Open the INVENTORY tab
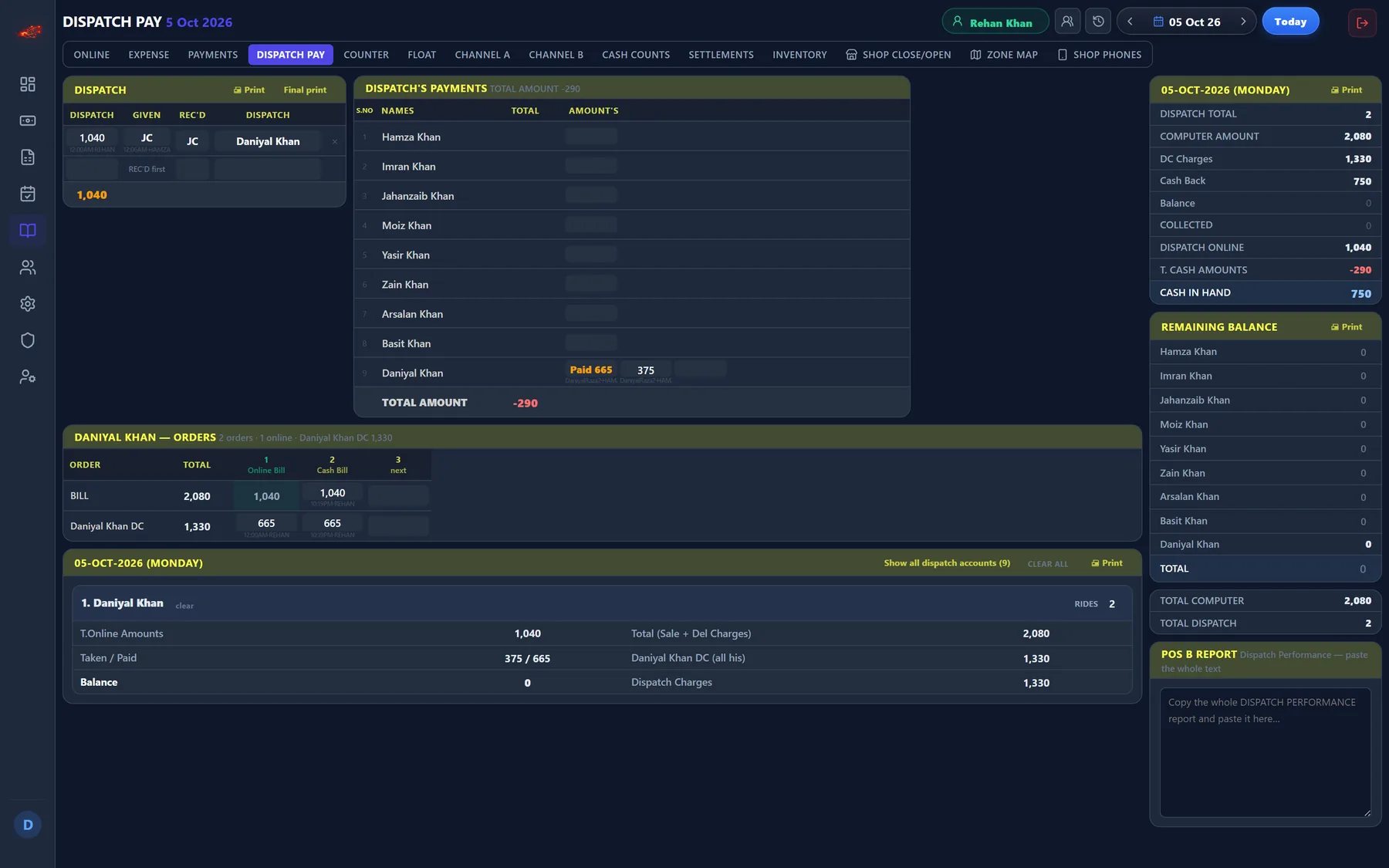The height and width of the screenshot is (868, 1389). click(799, 55)
